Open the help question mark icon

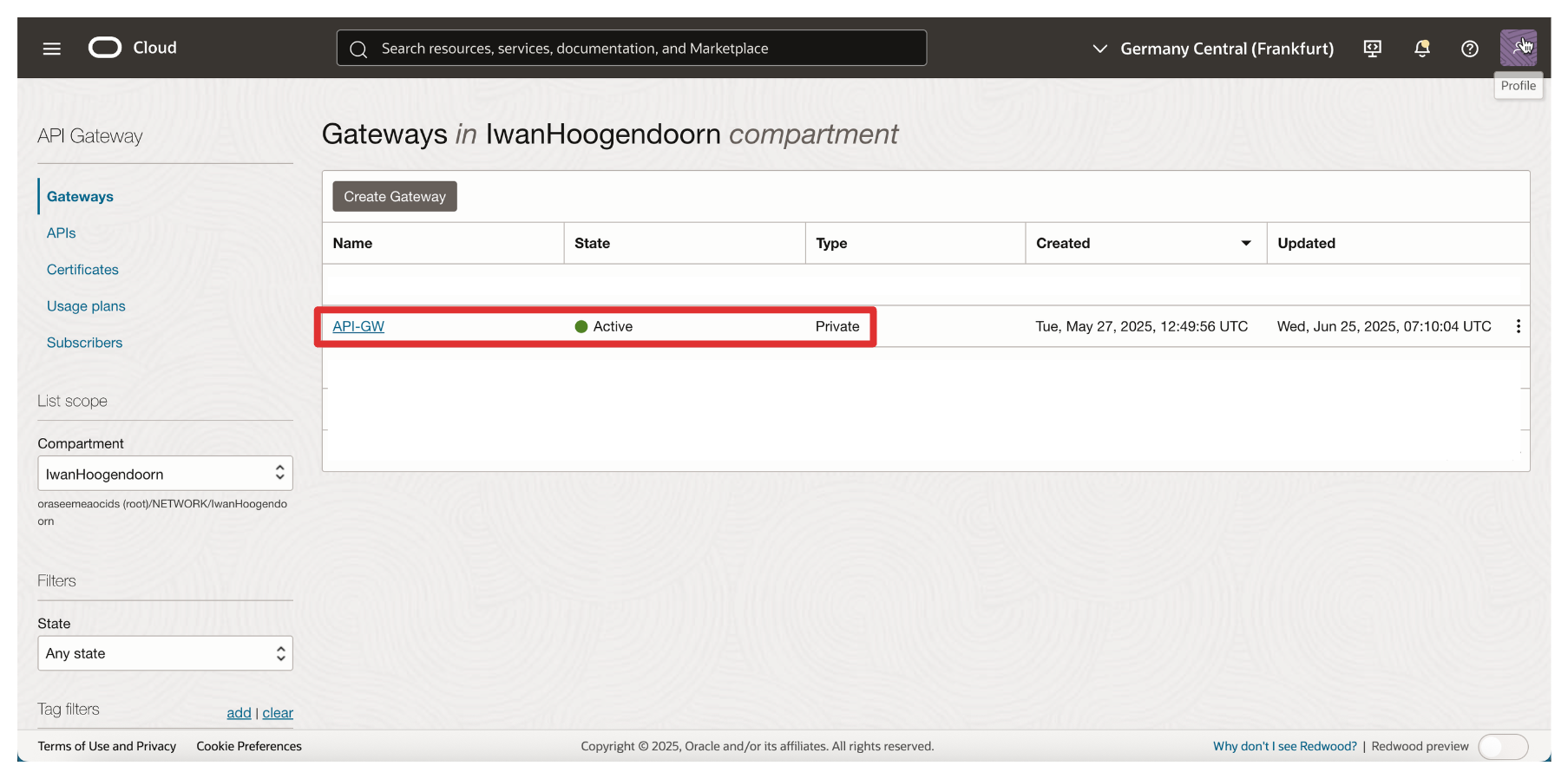tap(1469, 49)
